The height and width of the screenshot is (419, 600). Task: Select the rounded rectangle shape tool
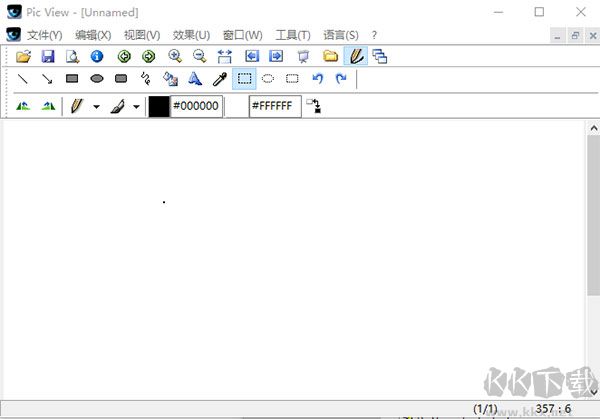pos(121,79)
